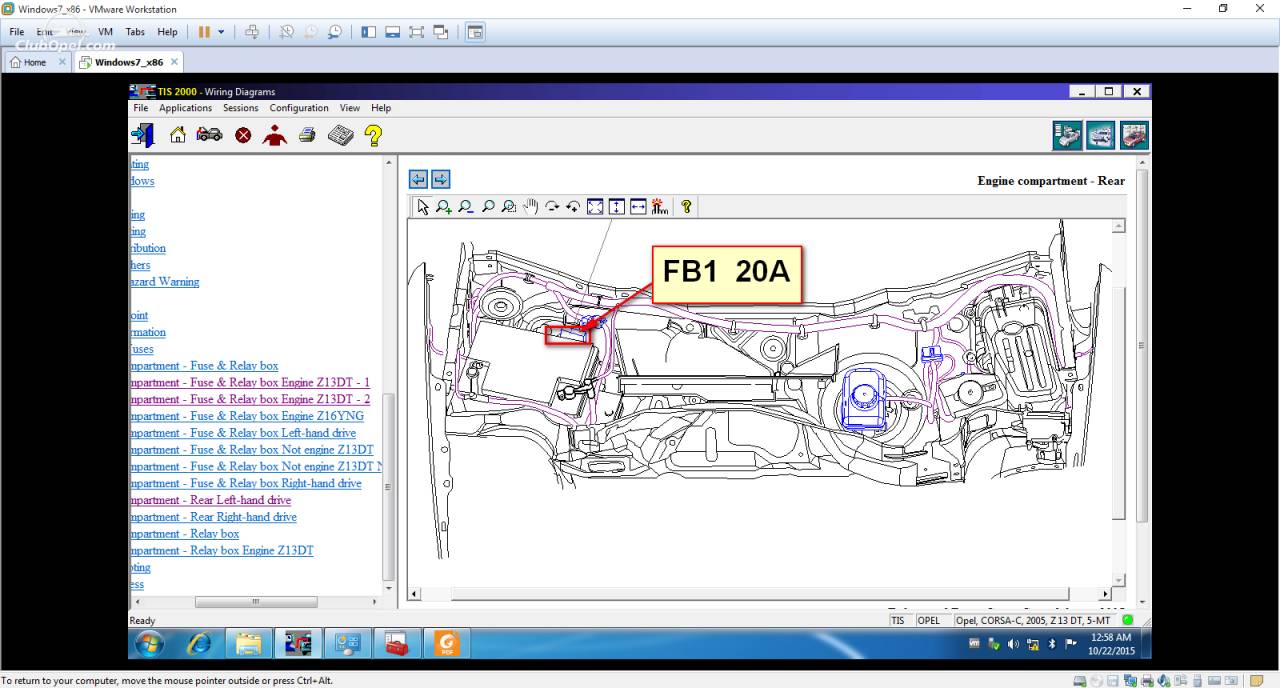Open the VMware VM menu

click(105, 32)
